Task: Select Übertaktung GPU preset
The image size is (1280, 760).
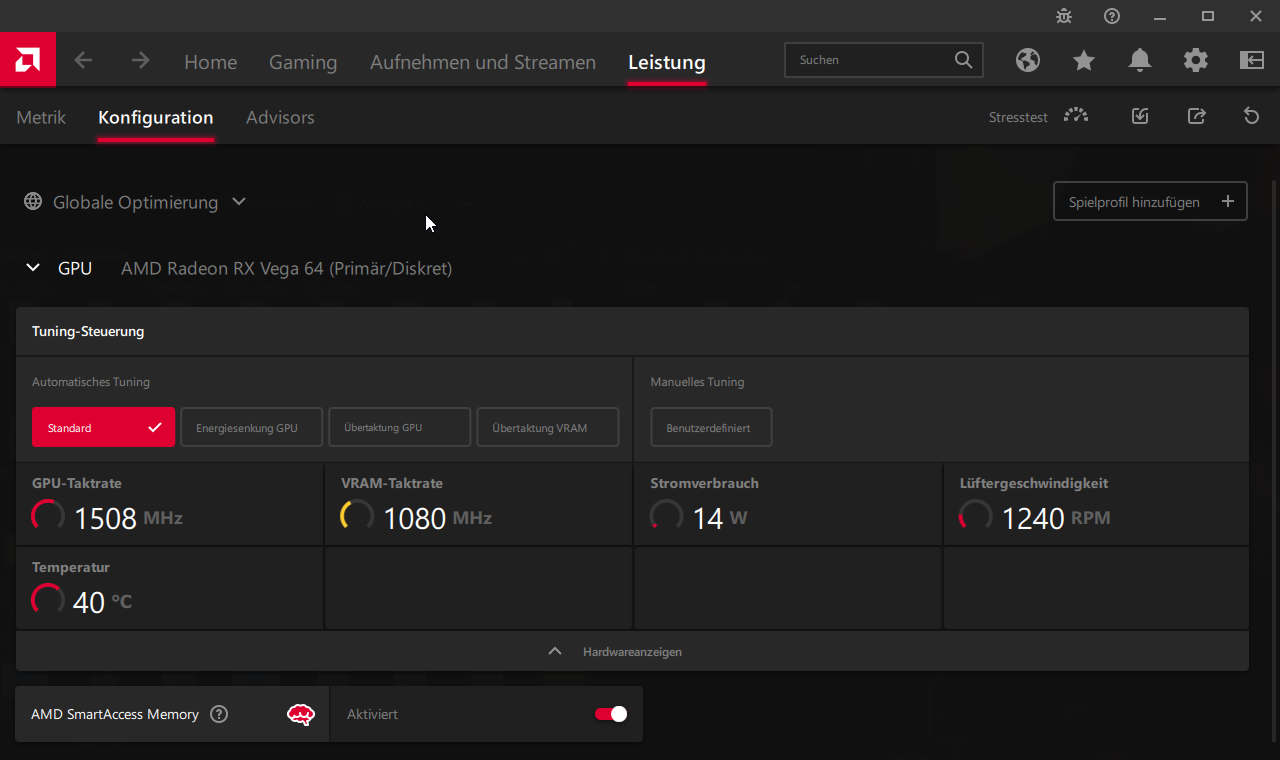Action: coord(400,427)
